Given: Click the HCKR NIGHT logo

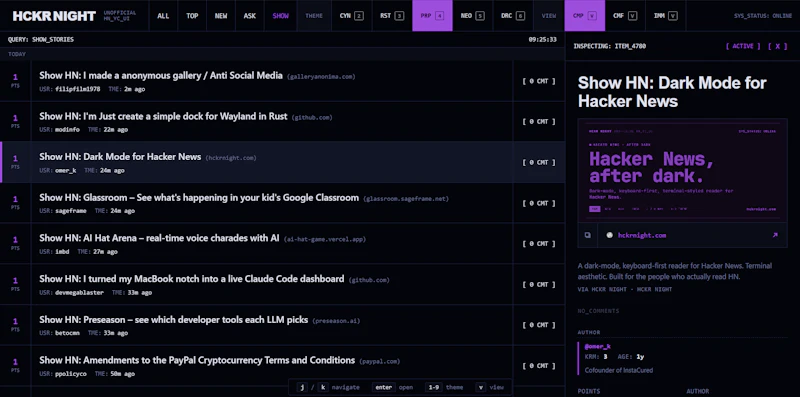Looking at the screenshot, I should pos(54,16).
